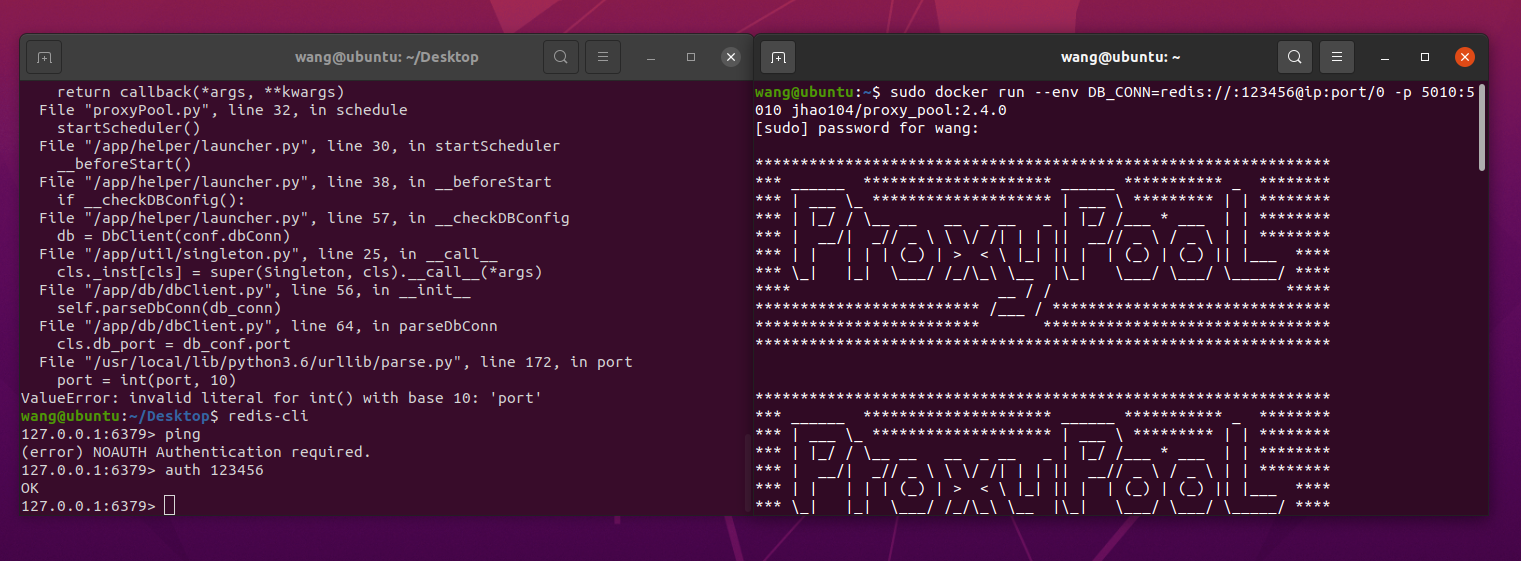Viewport: 1521px width, 561px height.
Task: Maximize the wang@ubuntu: ~ terminal window
Action: [x=1425, y=57]
